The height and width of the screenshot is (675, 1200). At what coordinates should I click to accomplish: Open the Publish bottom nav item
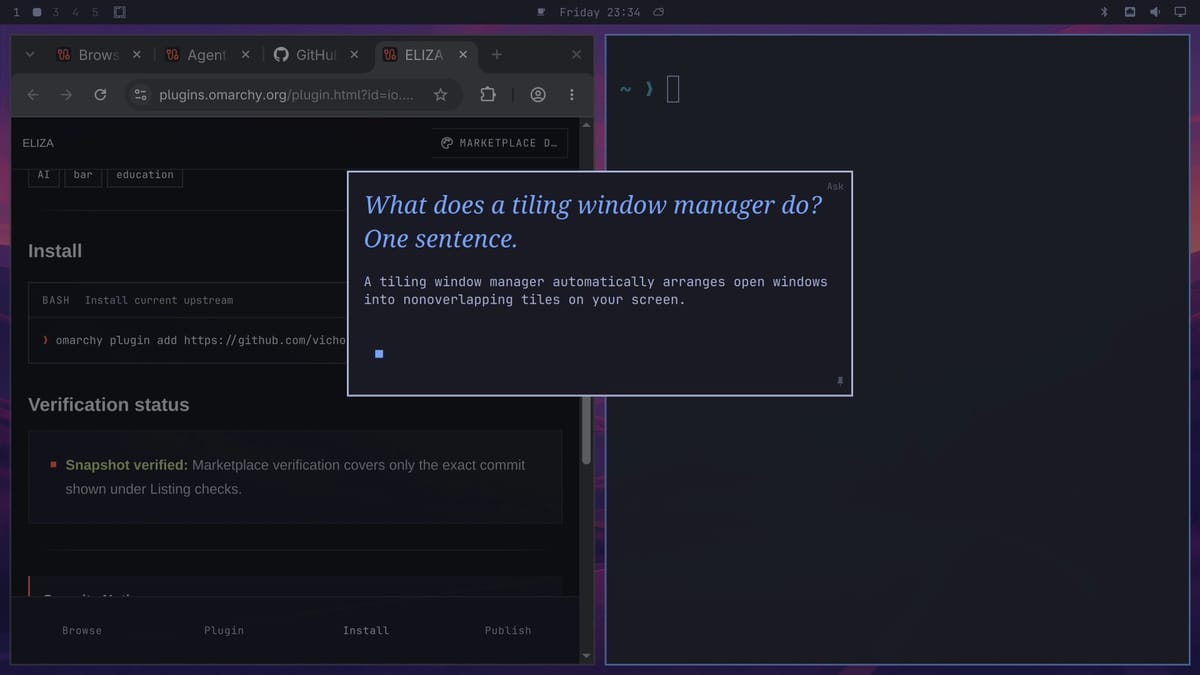tap(508, 630)
